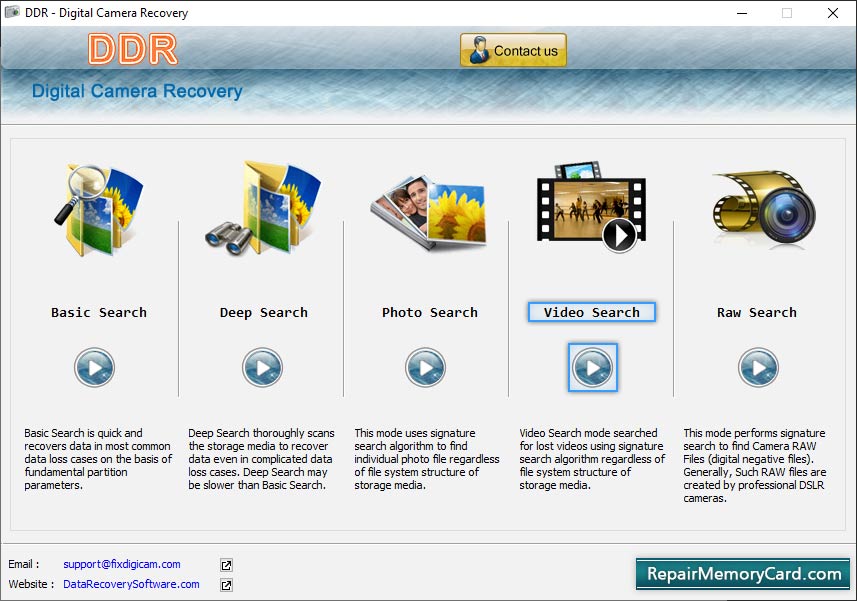
Task: Start Photo Search with its play button
Action: (x=425, y=367)
